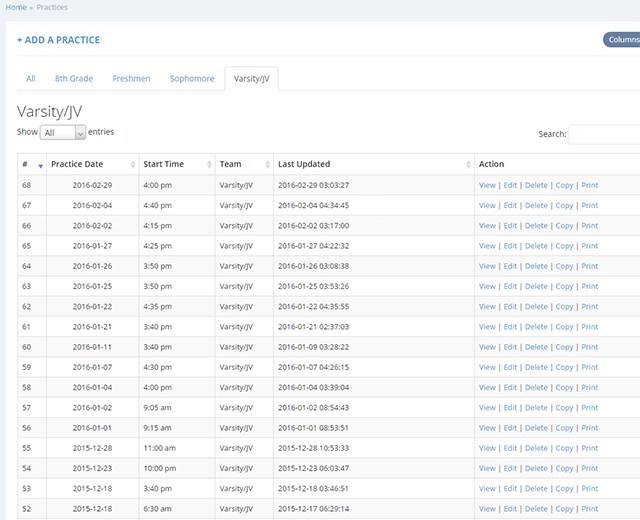Sort by Team column header

coord(231,164)
